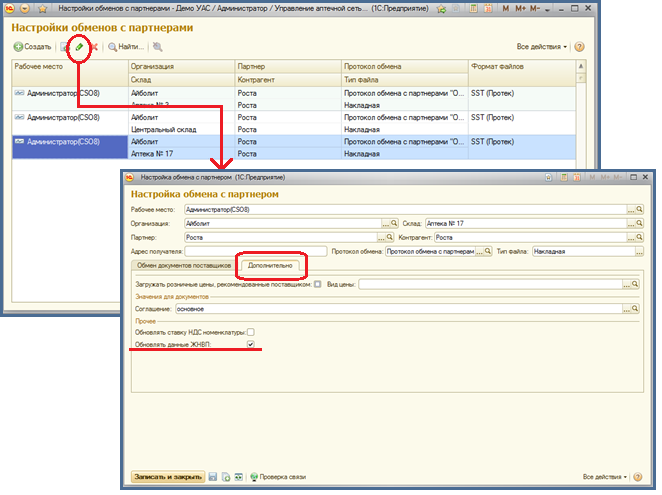Select the highlighted row Аптека № 17
The height and width of the screenshot is (495, 662).
[294, 147]
